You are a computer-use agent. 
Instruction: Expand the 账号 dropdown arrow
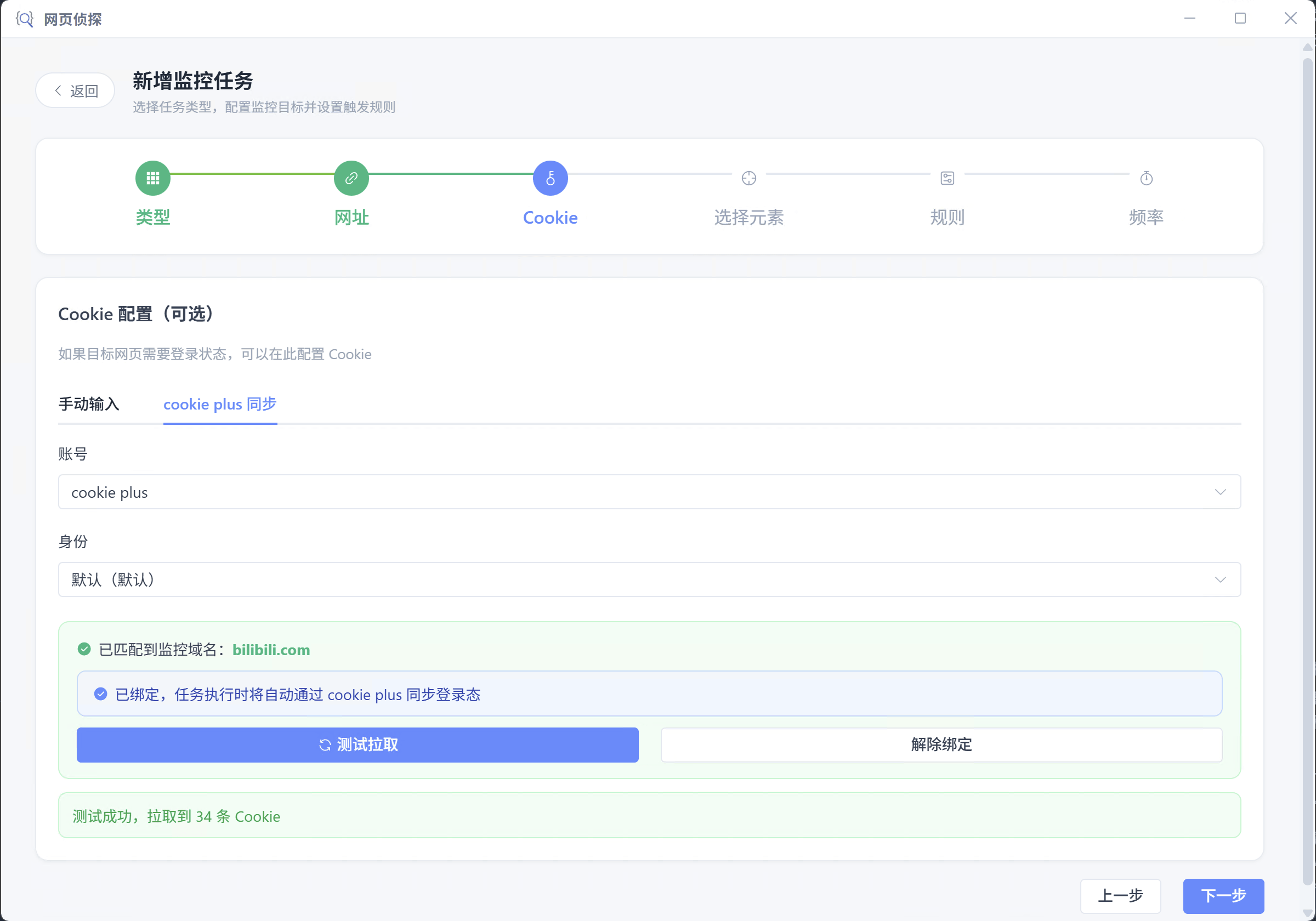tap(1220, 492)
